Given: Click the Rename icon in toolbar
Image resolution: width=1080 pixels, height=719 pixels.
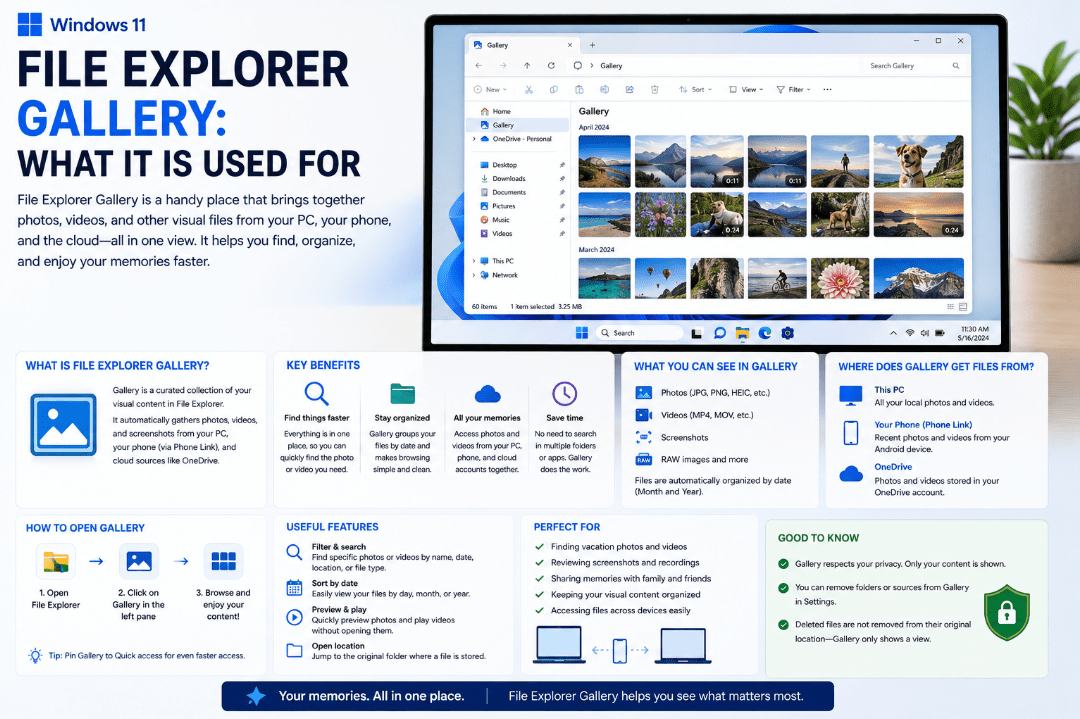Looking at the screenshot, I should (604, 90).
